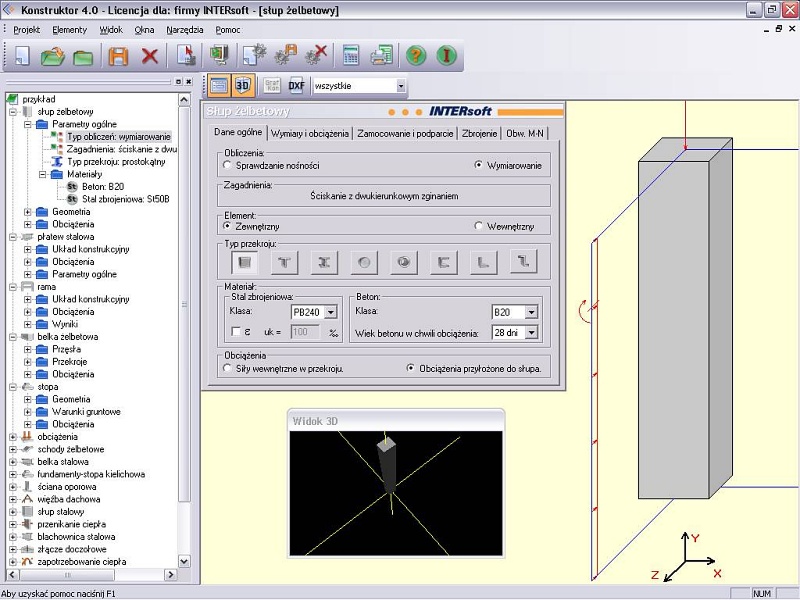800x600 pixels.
Task: Select 'Zewnętrzny' element radio button
Action: coord(228,226)
